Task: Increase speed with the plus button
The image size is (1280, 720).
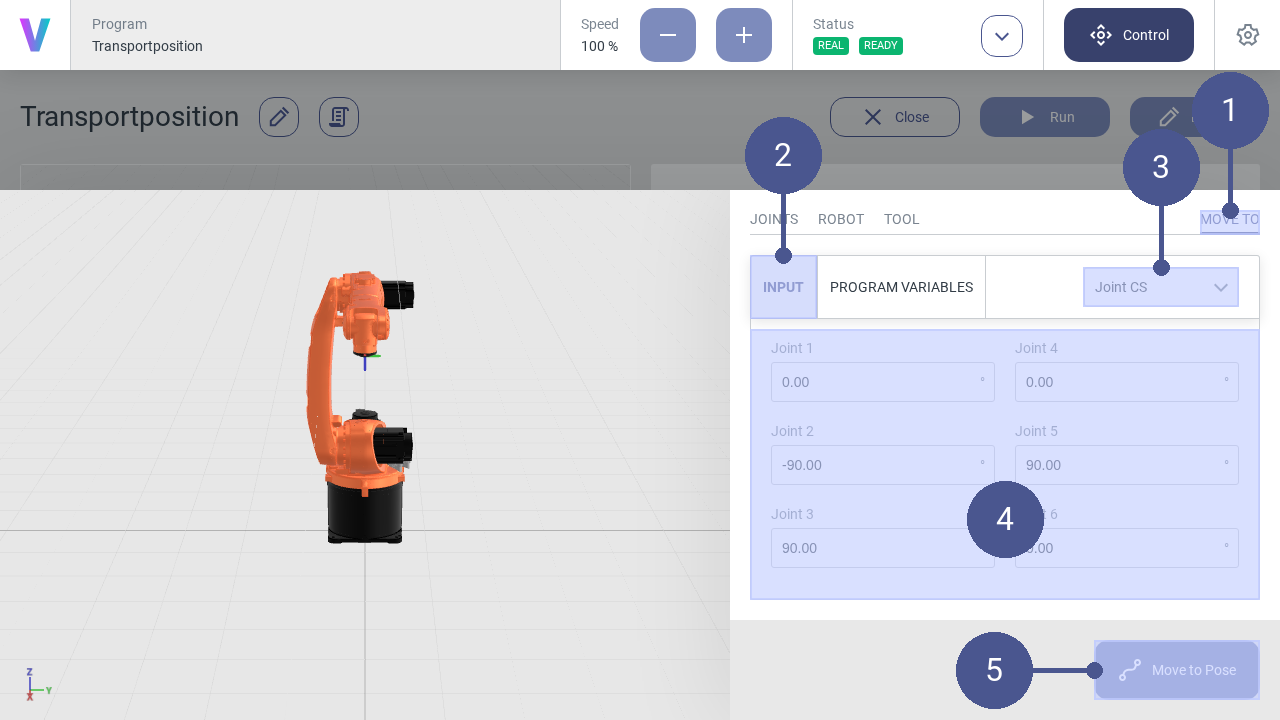Action: (x=744, y=35)
